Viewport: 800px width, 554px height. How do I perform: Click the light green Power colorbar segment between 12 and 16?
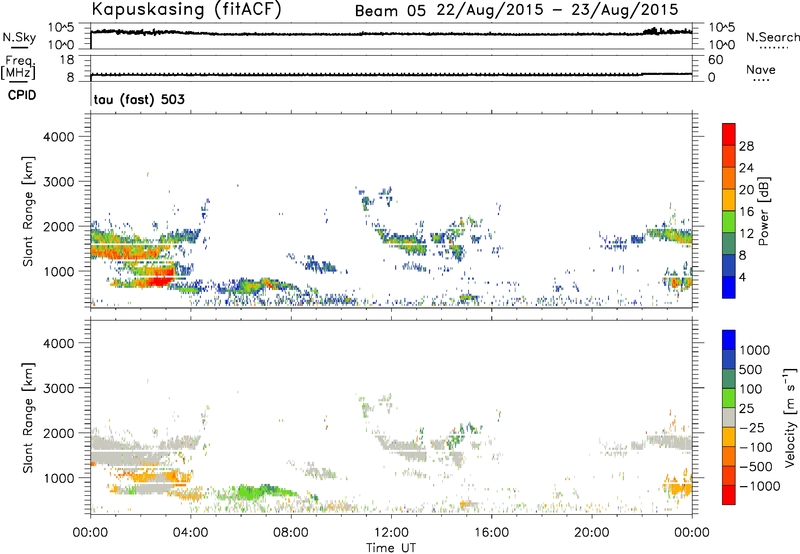pyautogui.click(x=729, y=221)
